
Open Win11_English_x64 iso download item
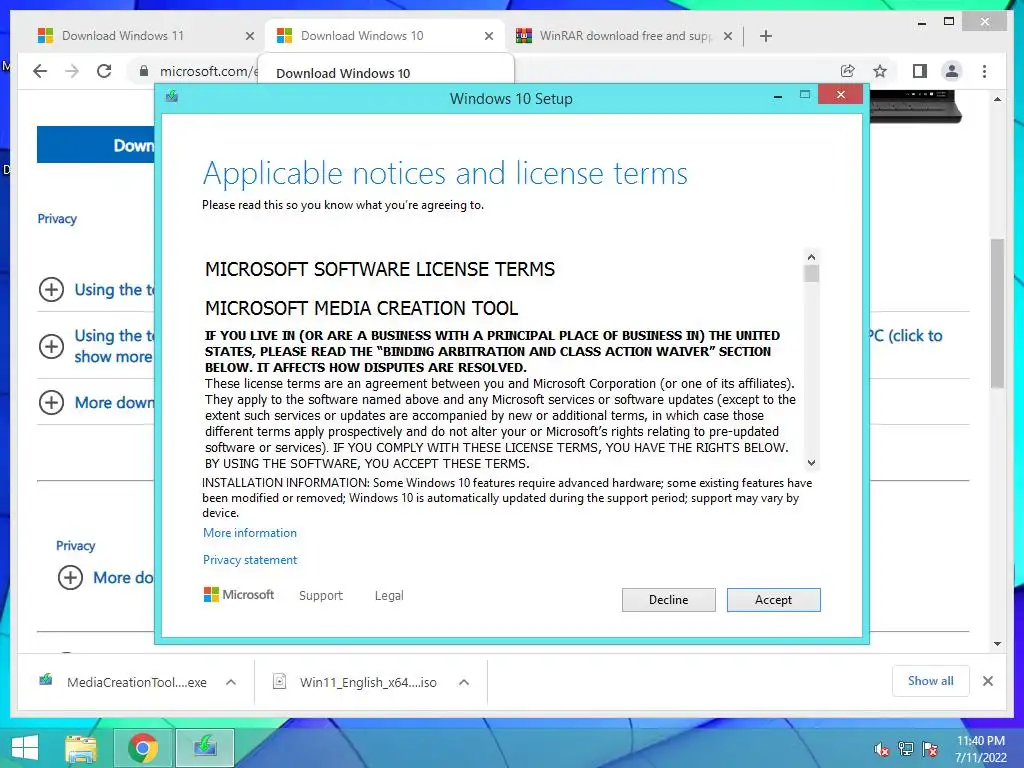point(368,682)
